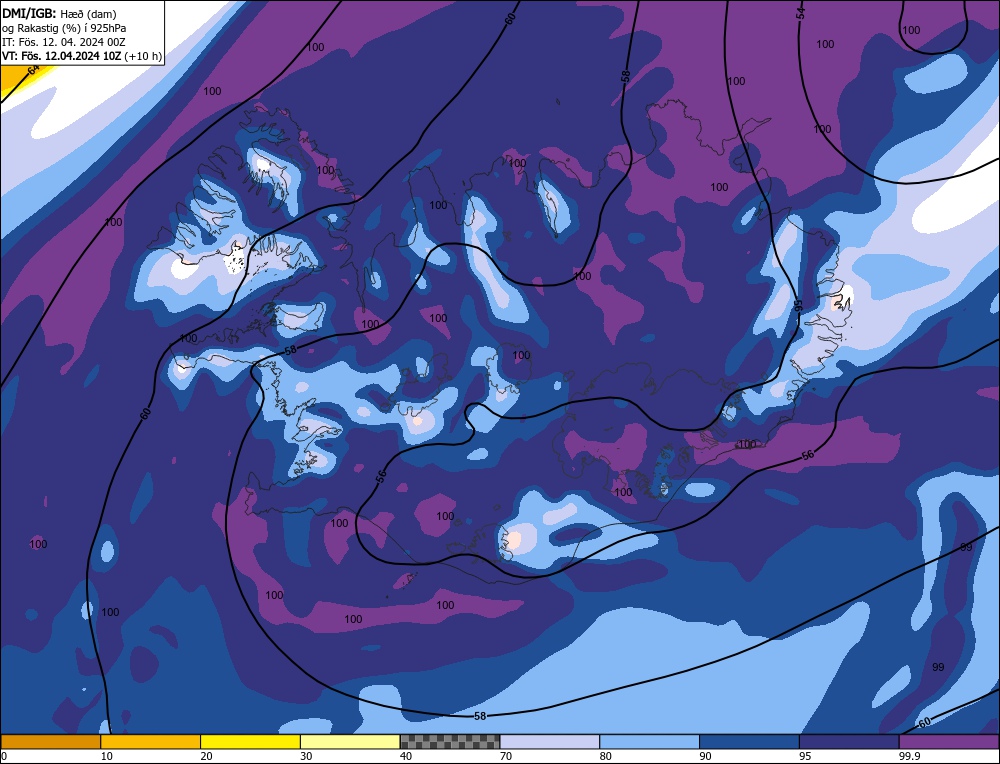Image resolution: width=1000 pixels, height=764 pixels.
Task: Click the '64' contour label in the top-left corner
Action: coord(34,71)
